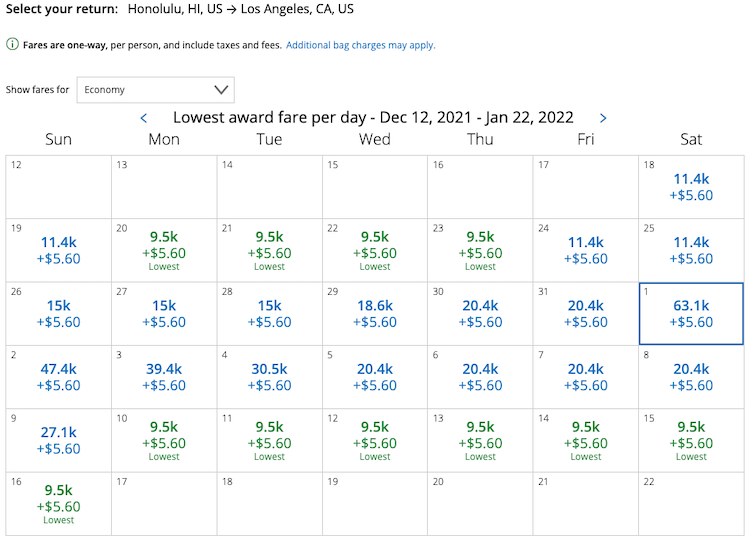Pick Jan 4 fare of 30.5k
Image resolution: width=750 pixels, height=539 pixels.
tap(269, 377)
